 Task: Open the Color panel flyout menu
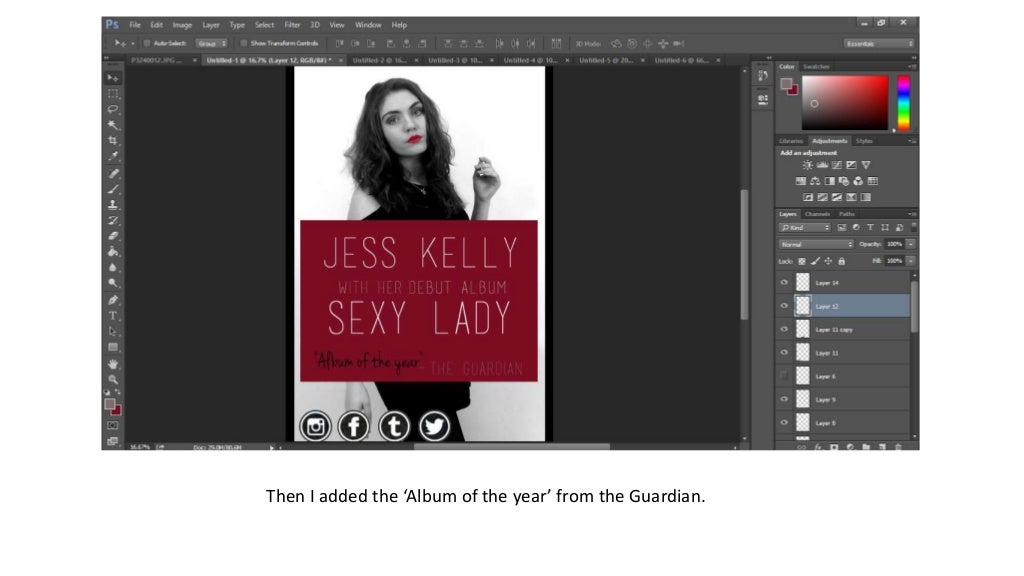point(912,67)
